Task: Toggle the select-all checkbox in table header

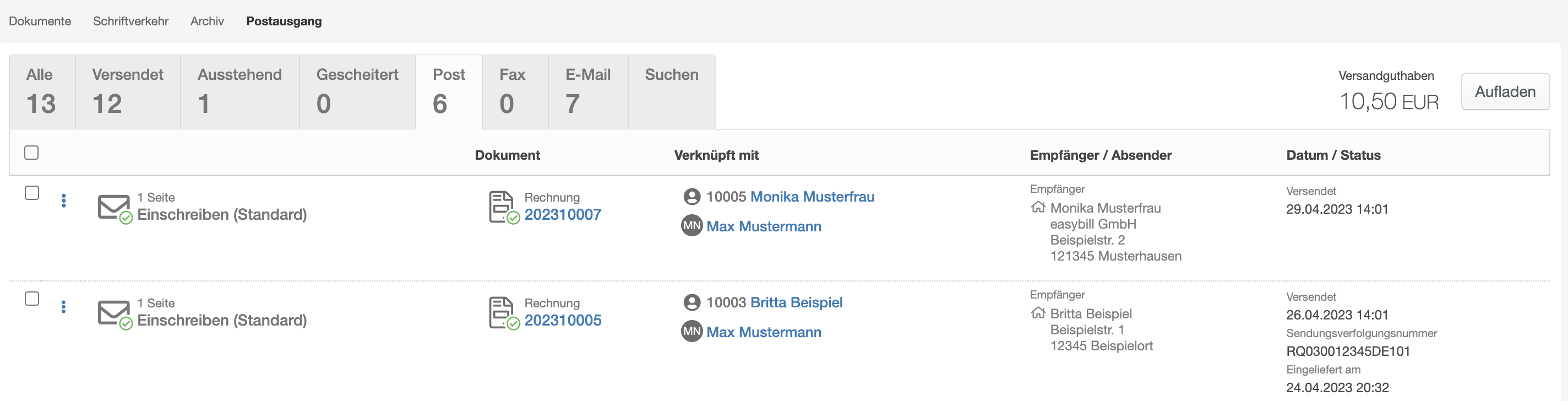Action: coord(31,153)
